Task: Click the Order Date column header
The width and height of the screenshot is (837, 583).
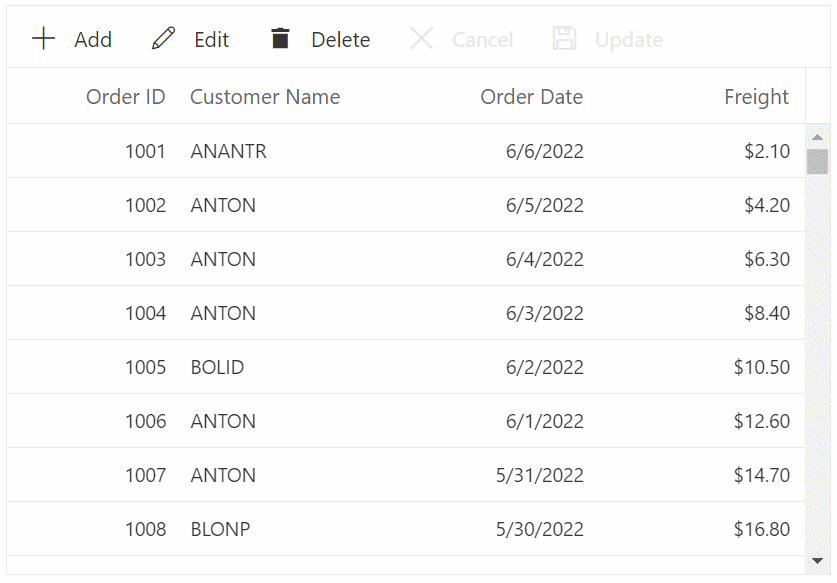Action: pyautogui.click(x=531, y=97)
